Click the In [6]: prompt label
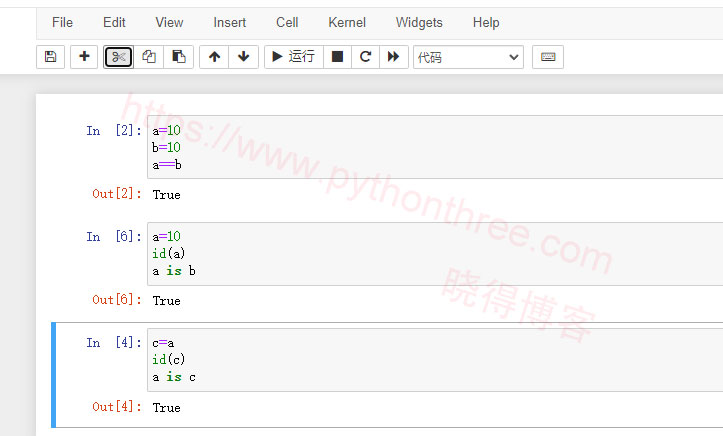 pos(113,236)
